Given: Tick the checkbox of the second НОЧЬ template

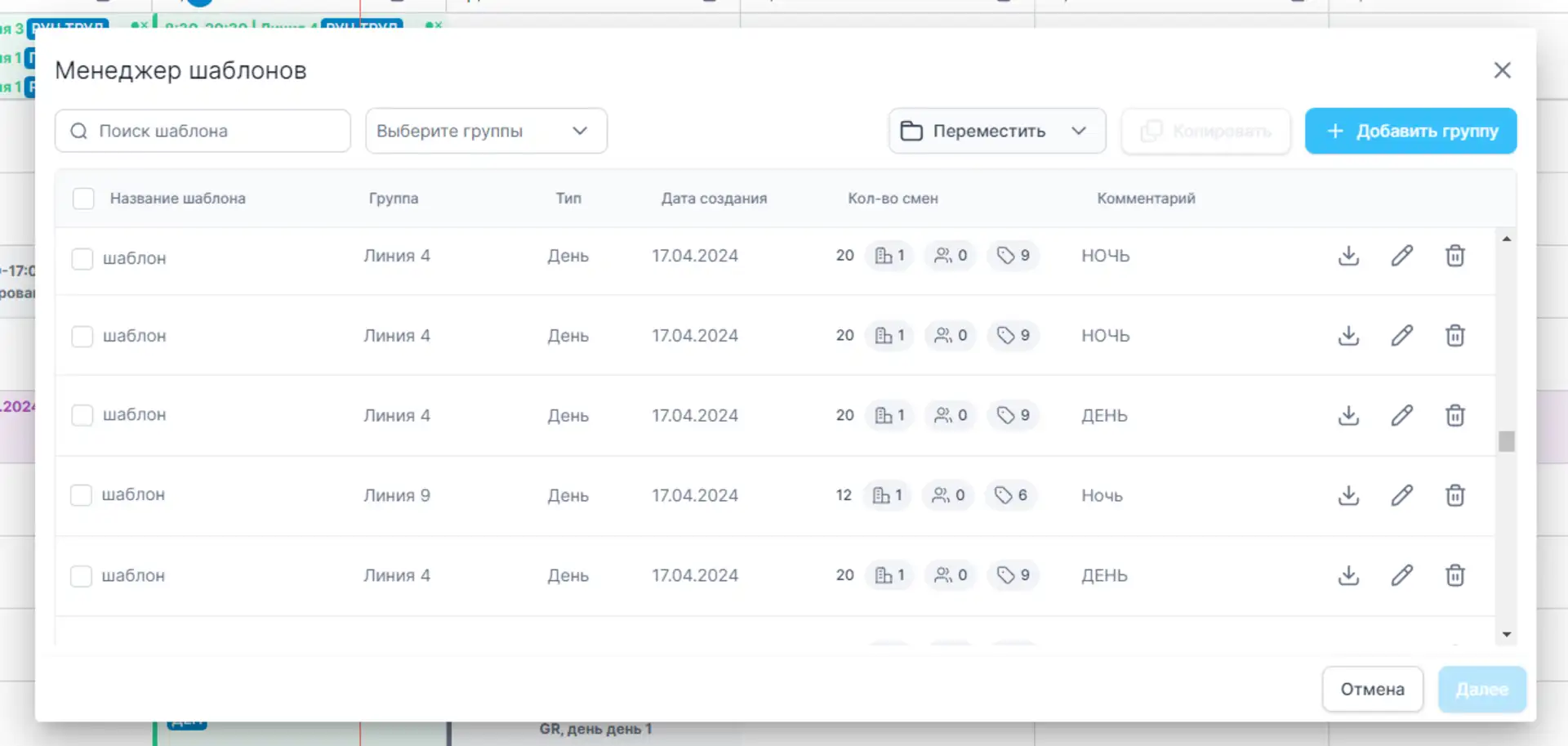Looking at the screenshot, I should coord(82,337).
